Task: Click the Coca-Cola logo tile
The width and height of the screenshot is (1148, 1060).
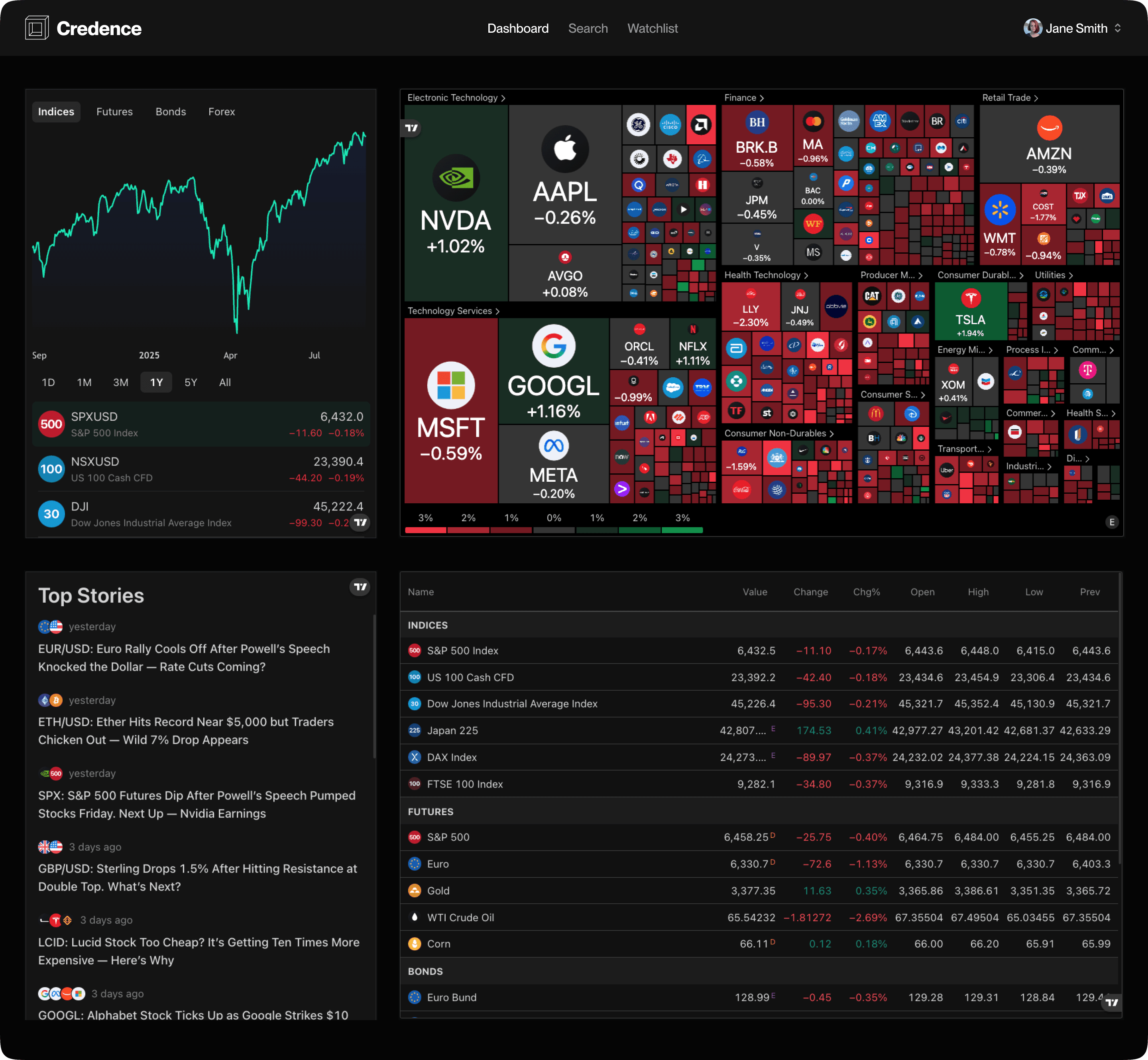Action: pyautogui.click(x=741, y=491)
